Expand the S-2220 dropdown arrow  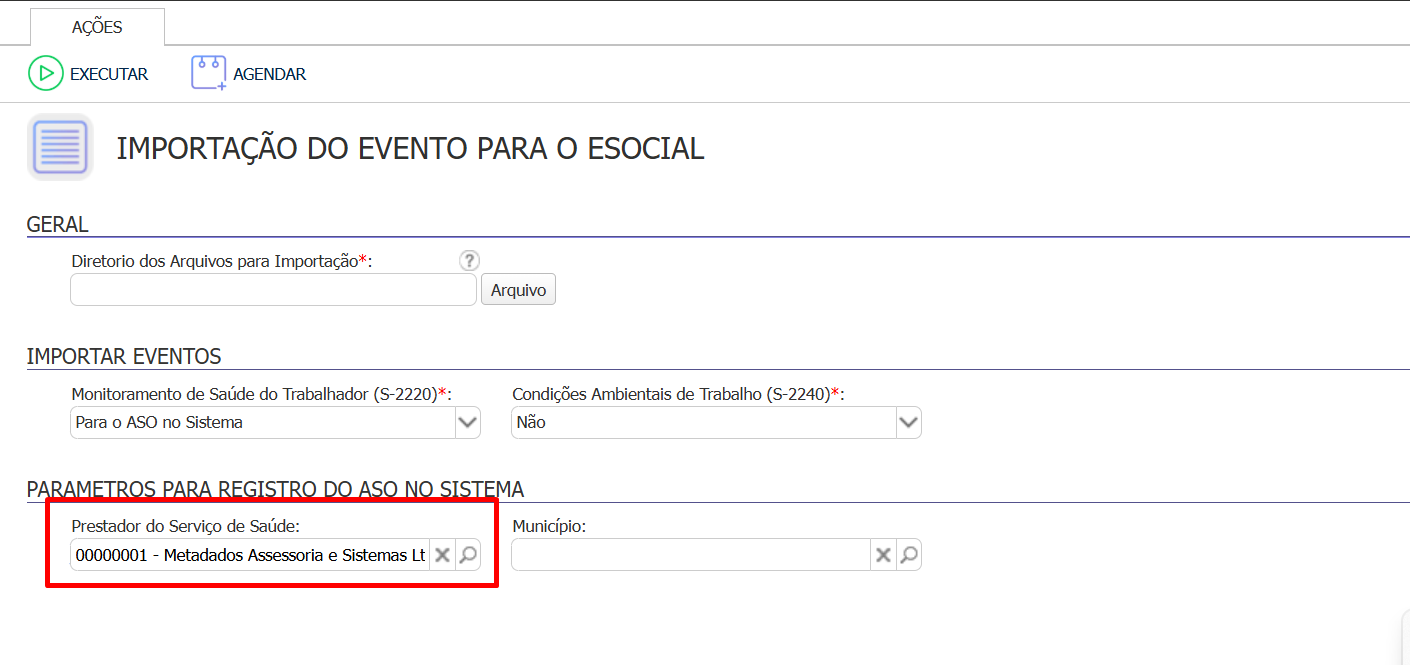coord(468,422)
